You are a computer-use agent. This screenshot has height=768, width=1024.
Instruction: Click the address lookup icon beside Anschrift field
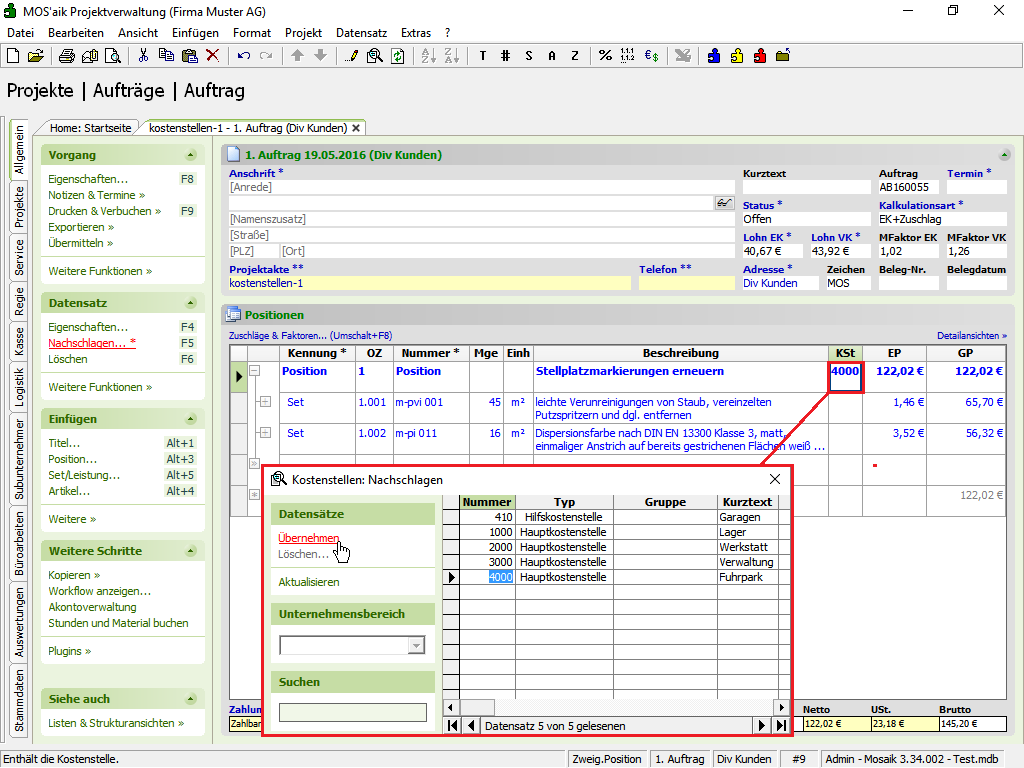pos(724,203)
